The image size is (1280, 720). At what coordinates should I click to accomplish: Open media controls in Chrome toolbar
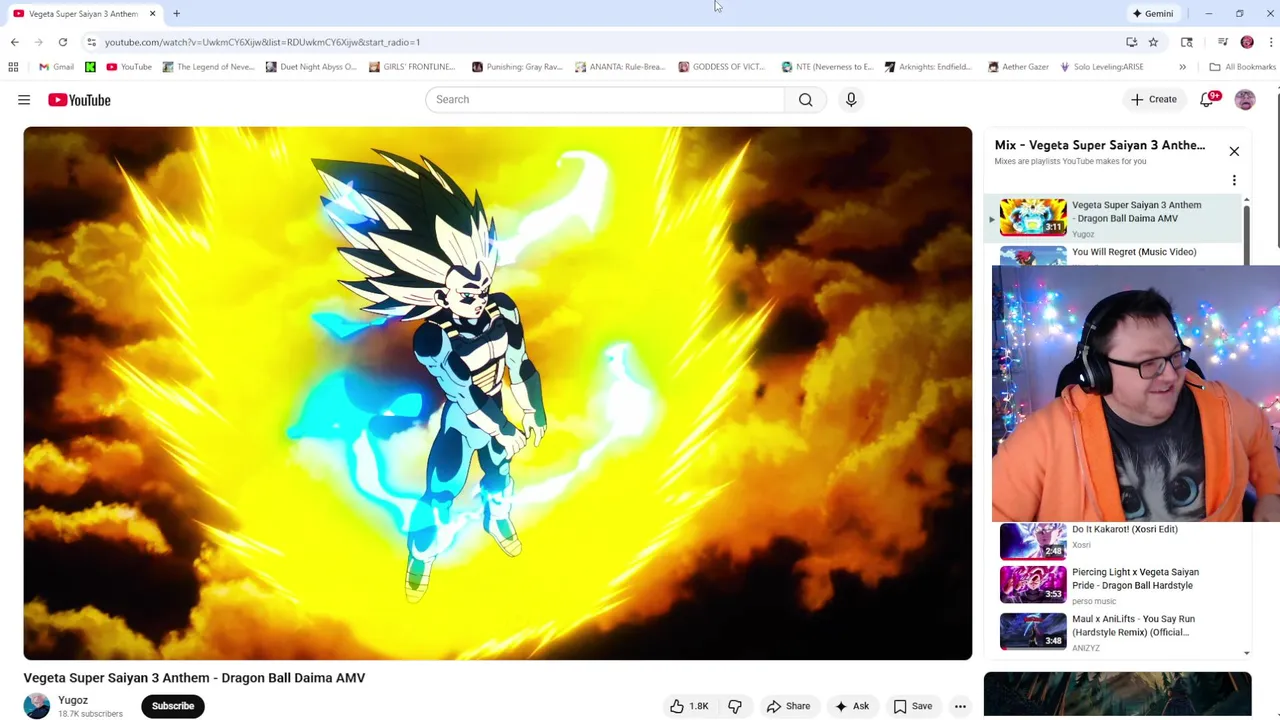pos(1223,42)
